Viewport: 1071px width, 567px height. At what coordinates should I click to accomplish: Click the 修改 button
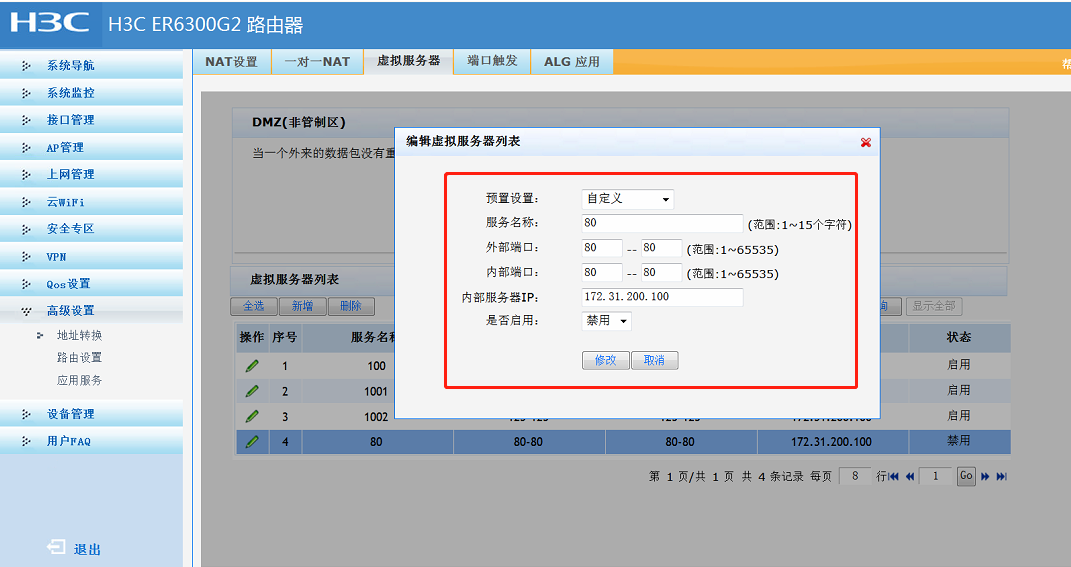click(605, 360)
